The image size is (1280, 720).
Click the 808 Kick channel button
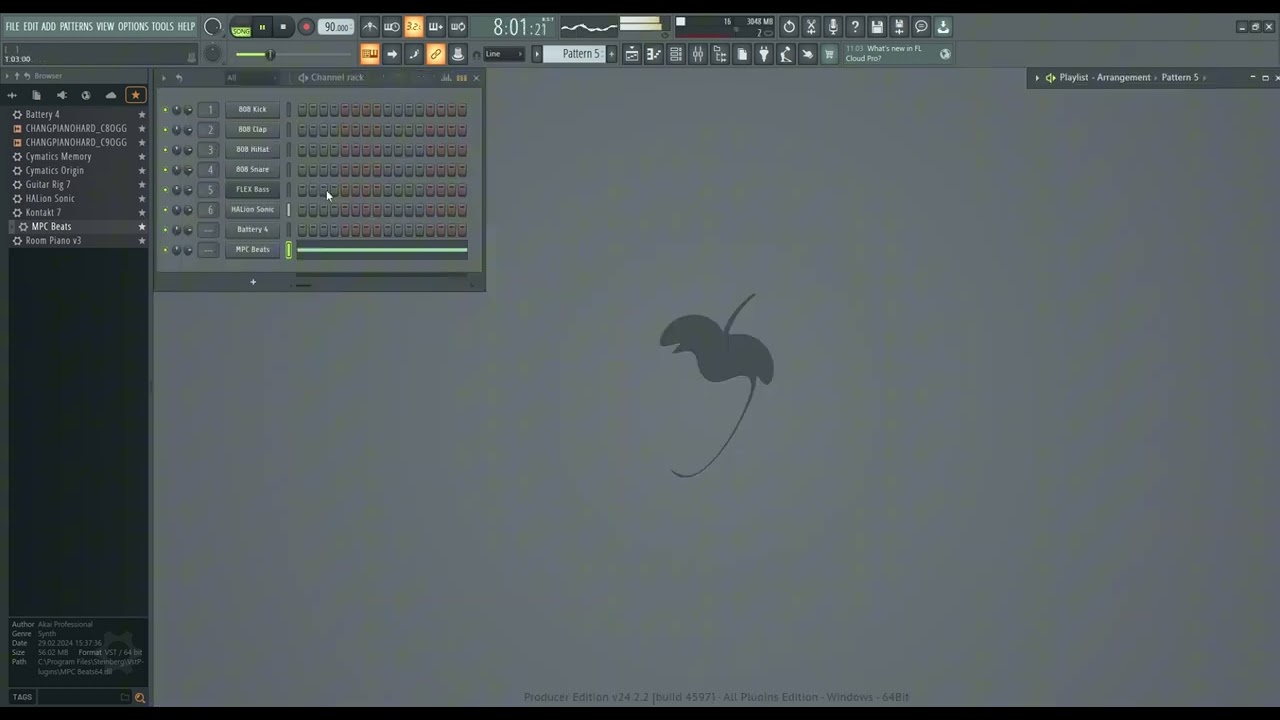(x=252, y=109)
